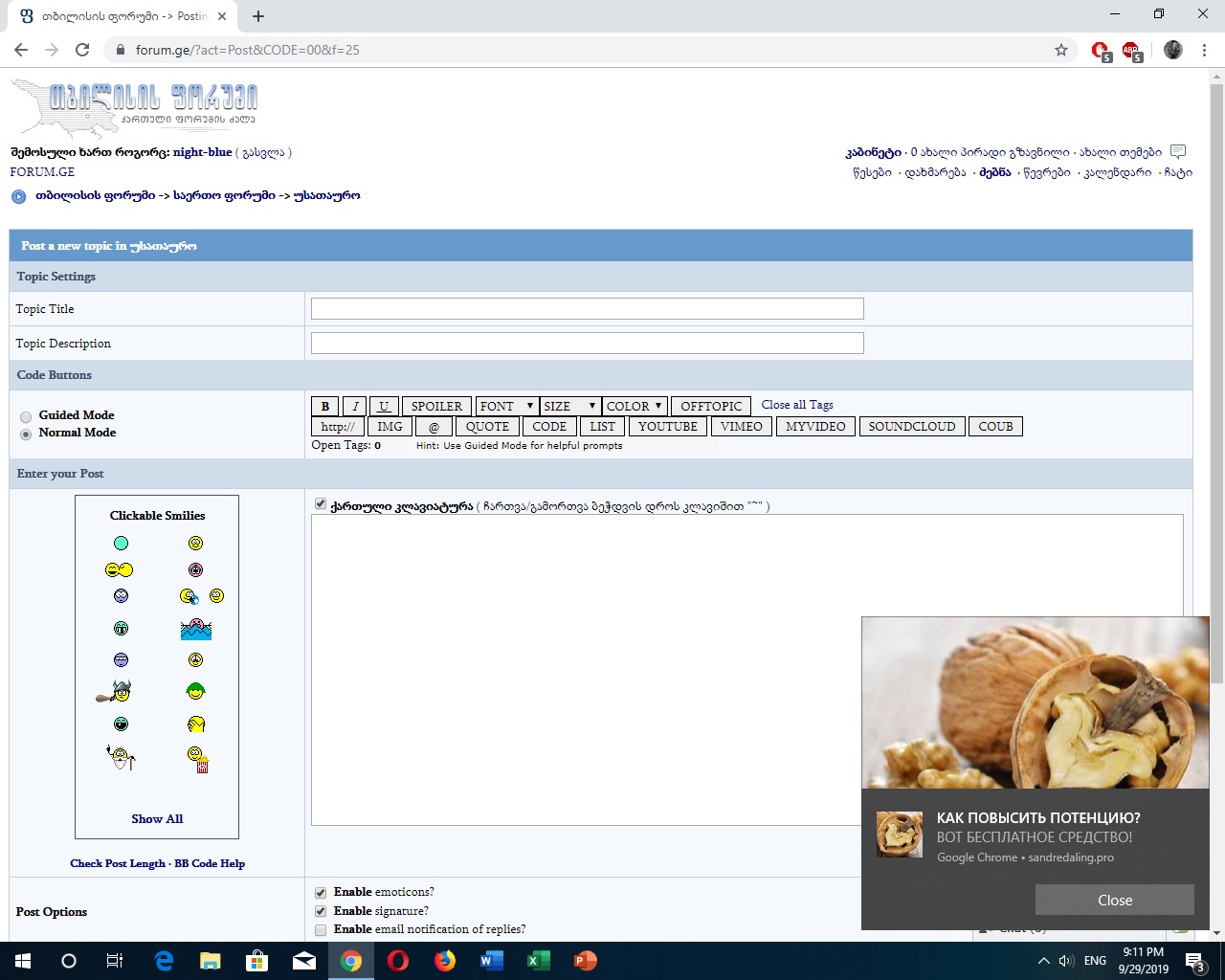Click the walnut notification thumbnail image
The height and width of the screenshot is (980, 1225).
tap(900, 835)
